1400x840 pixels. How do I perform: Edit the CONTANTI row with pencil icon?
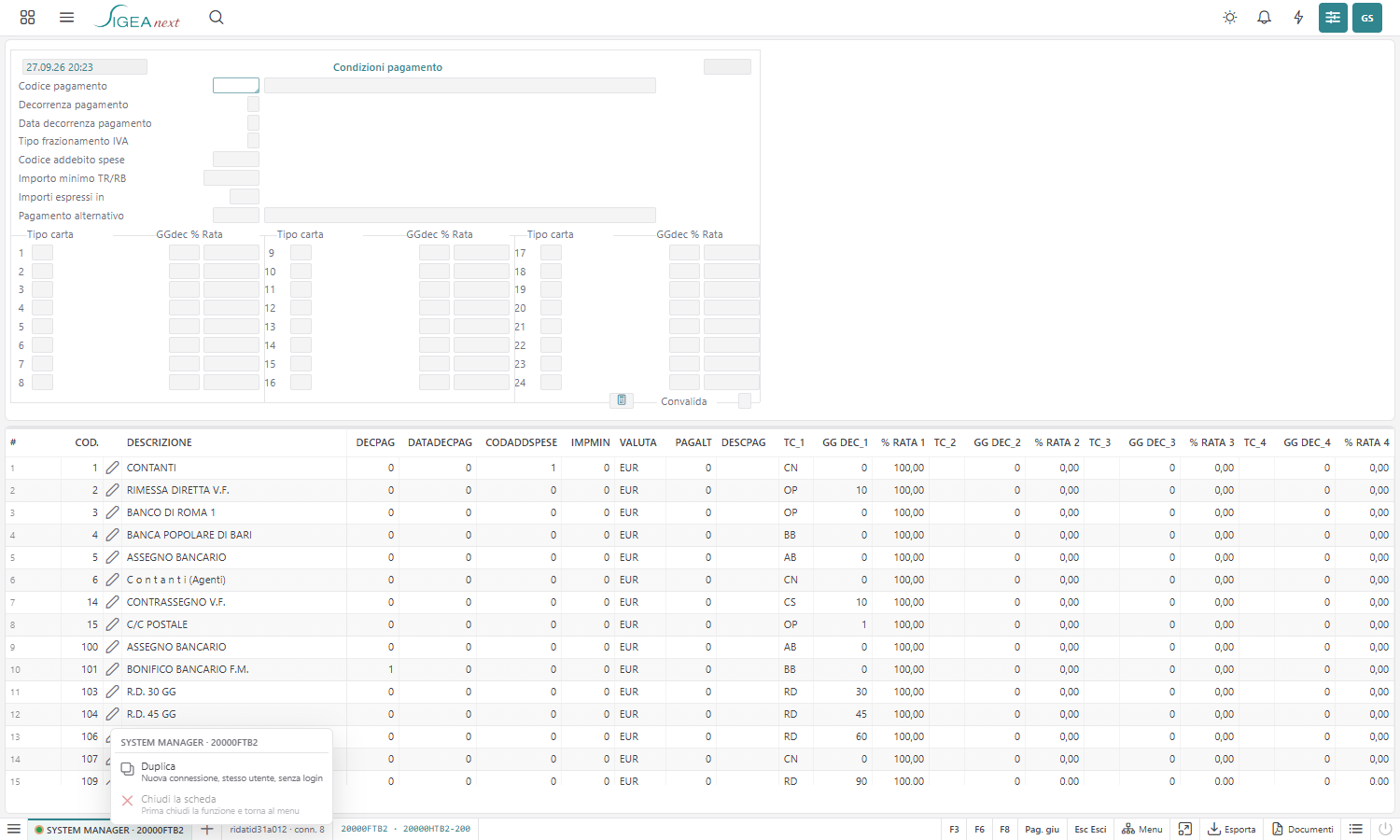coord(112,468)
